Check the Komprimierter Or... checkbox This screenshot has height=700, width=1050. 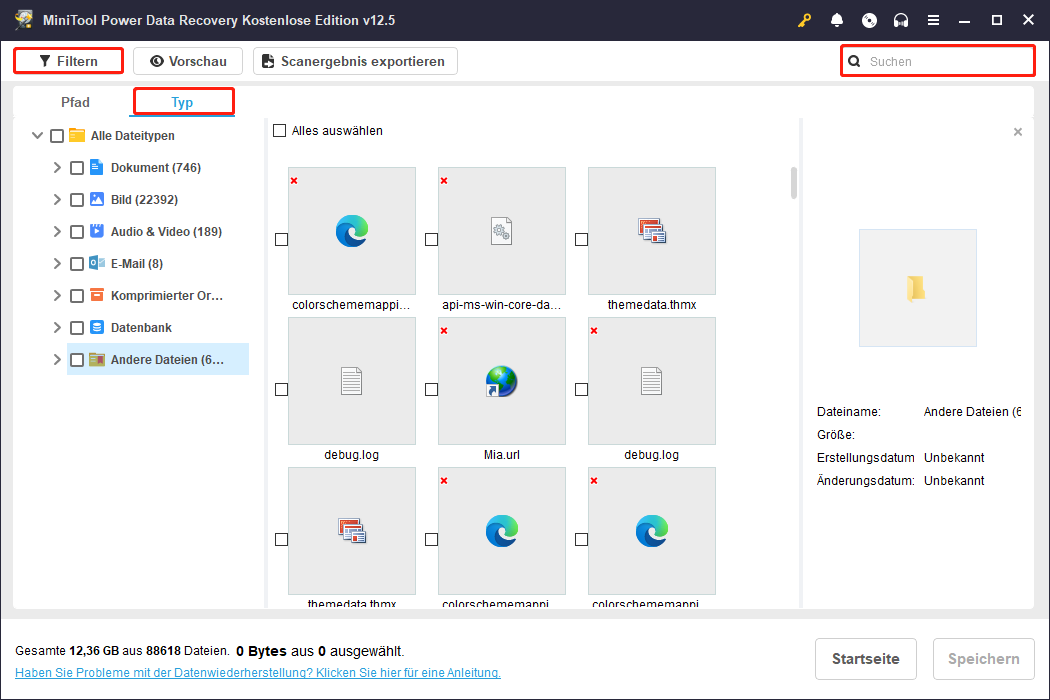click(x=77, y=296)
